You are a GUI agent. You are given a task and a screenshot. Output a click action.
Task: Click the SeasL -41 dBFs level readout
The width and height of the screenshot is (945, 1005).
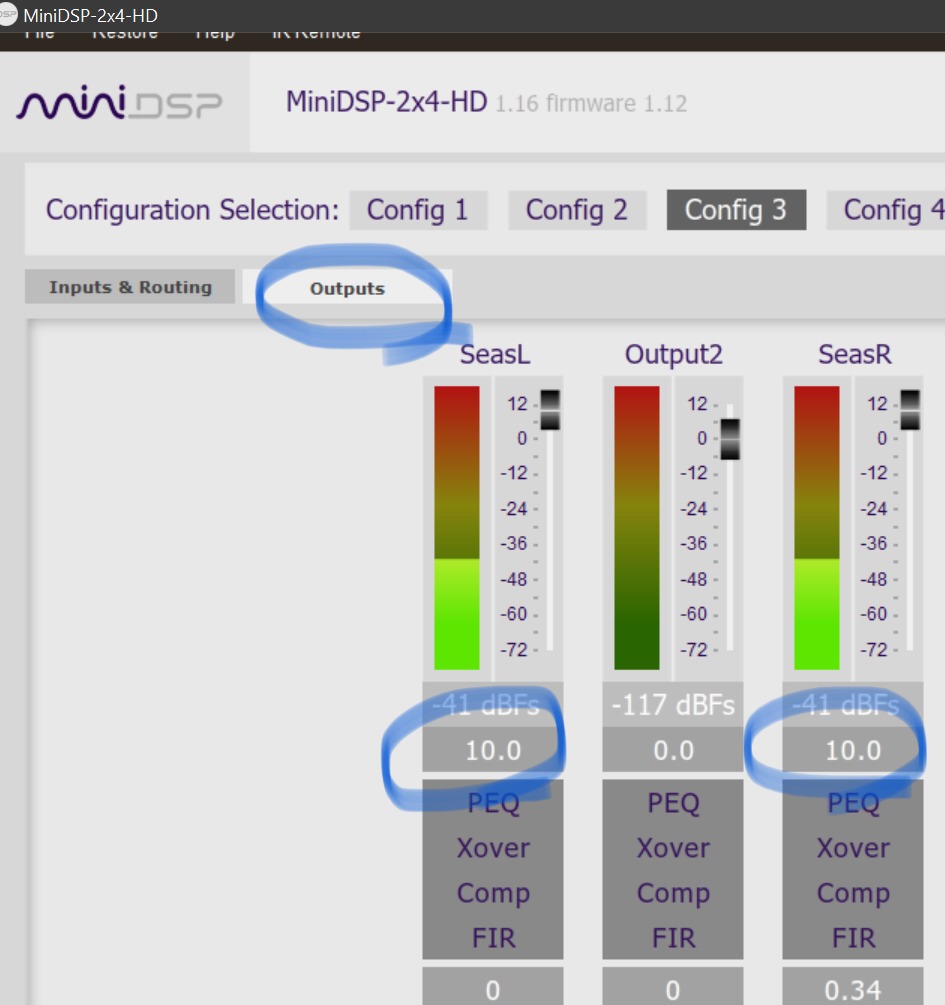(x=493, y=704)
